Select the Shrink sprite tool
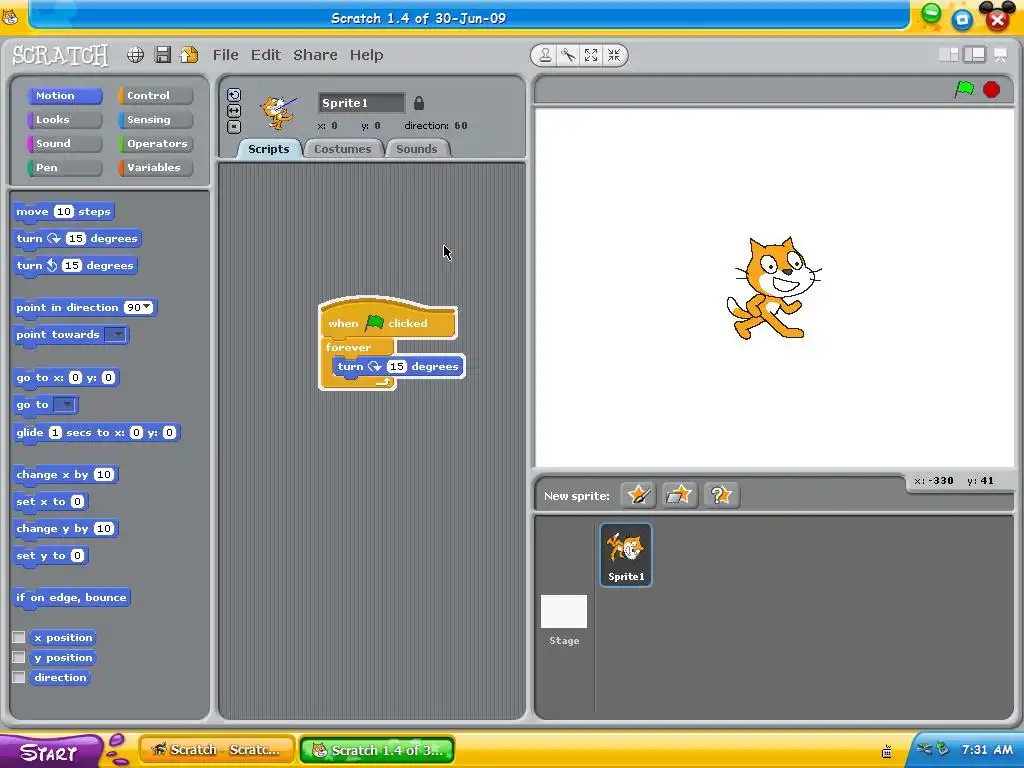This screenshot has height=768, width=1024. coord(614,56)
